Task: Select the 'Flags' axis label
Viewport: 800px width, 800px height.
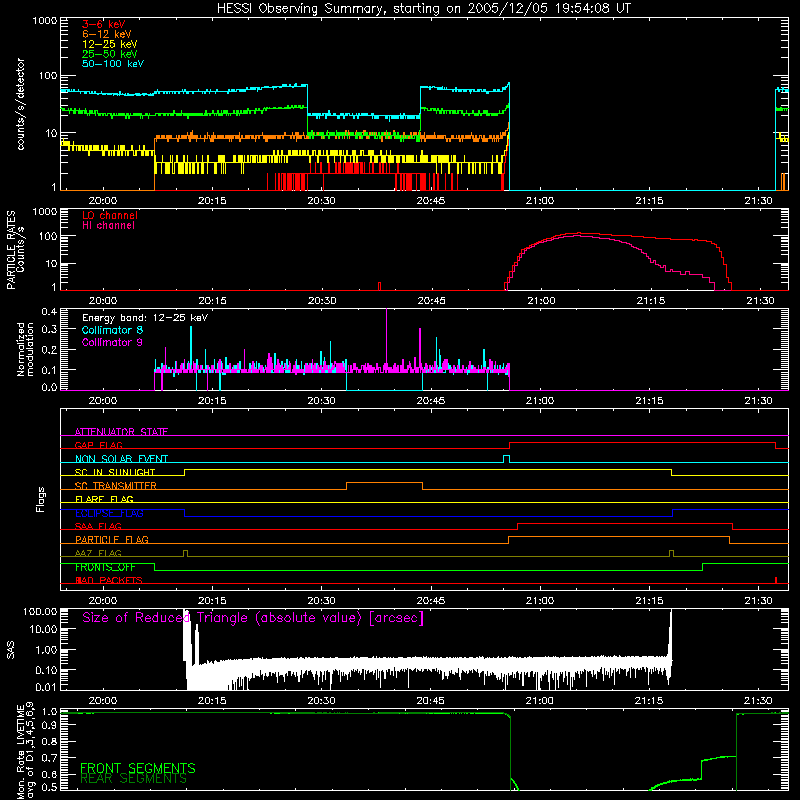Action: pyautogui.click(x=40, y=499)
